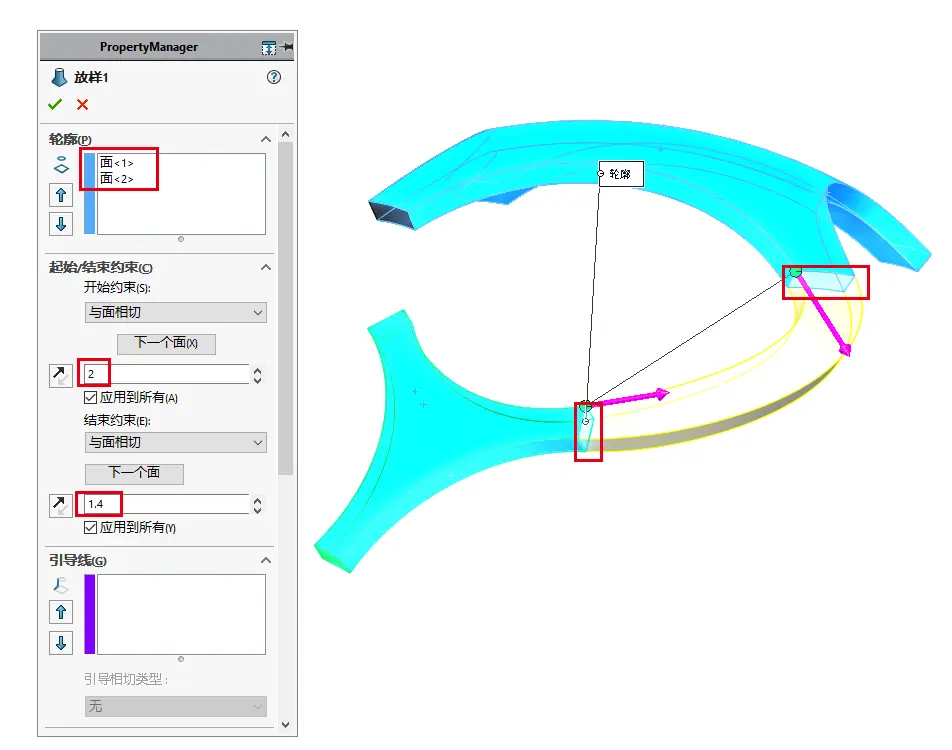Click inside the empty 引导线 selection box
Image resolution: width=952 pixels, height=750 pixels.
tap(181, 614)
